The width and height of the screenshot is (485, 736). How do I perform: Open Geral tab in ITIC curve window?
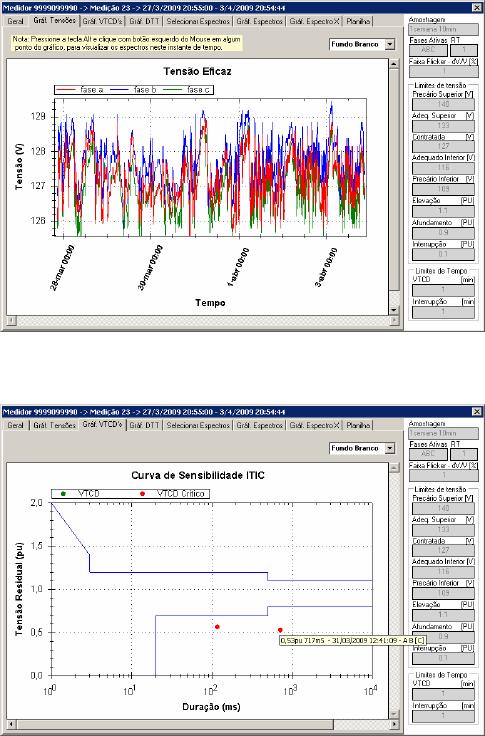tap(15, 425)
